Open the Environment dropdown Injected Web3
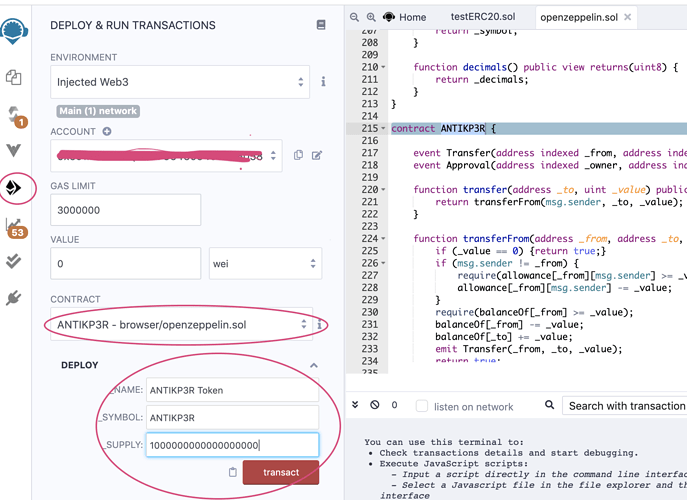The image size is (687, 500). [180, 82]
